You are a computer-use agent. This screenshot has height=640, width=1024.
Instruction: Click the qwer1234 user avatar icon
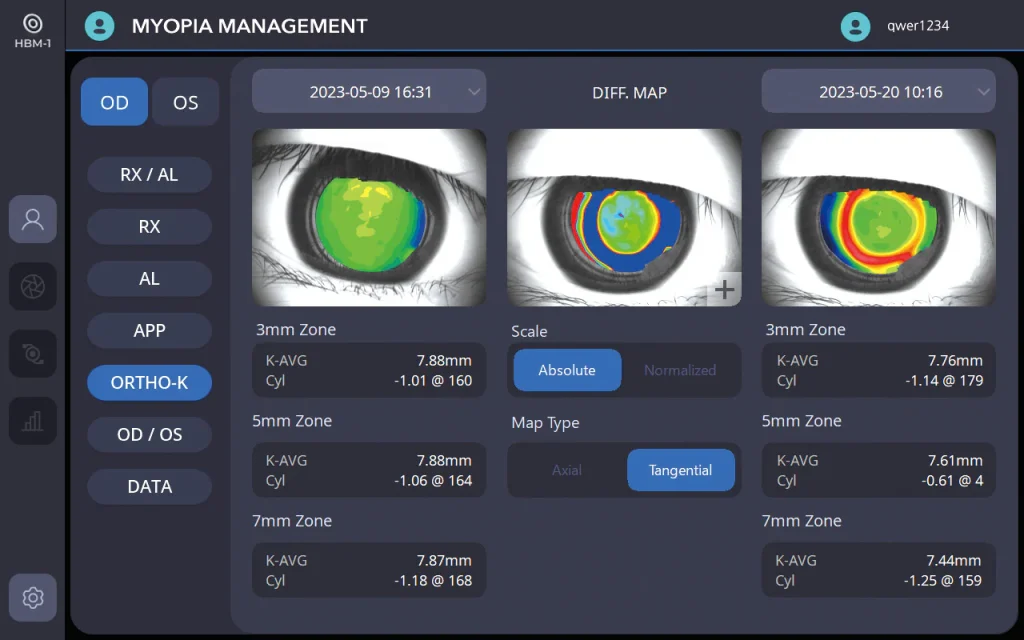pyautogui.click(x=855, y=27)
